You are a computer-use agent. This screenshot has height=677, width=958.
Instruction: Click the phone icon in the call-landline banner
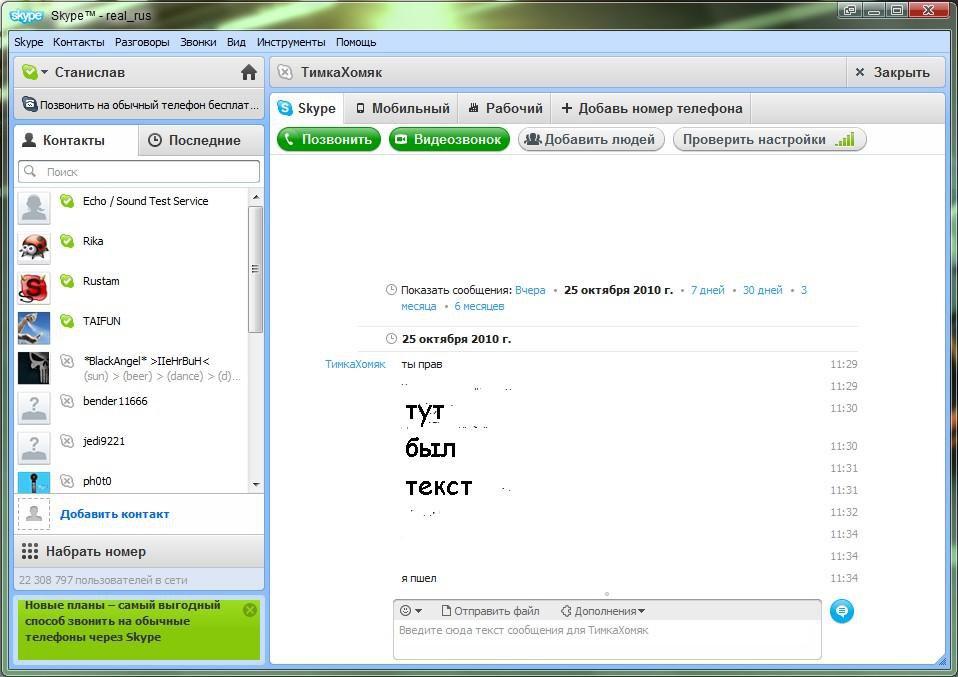[x=29, y=104]
